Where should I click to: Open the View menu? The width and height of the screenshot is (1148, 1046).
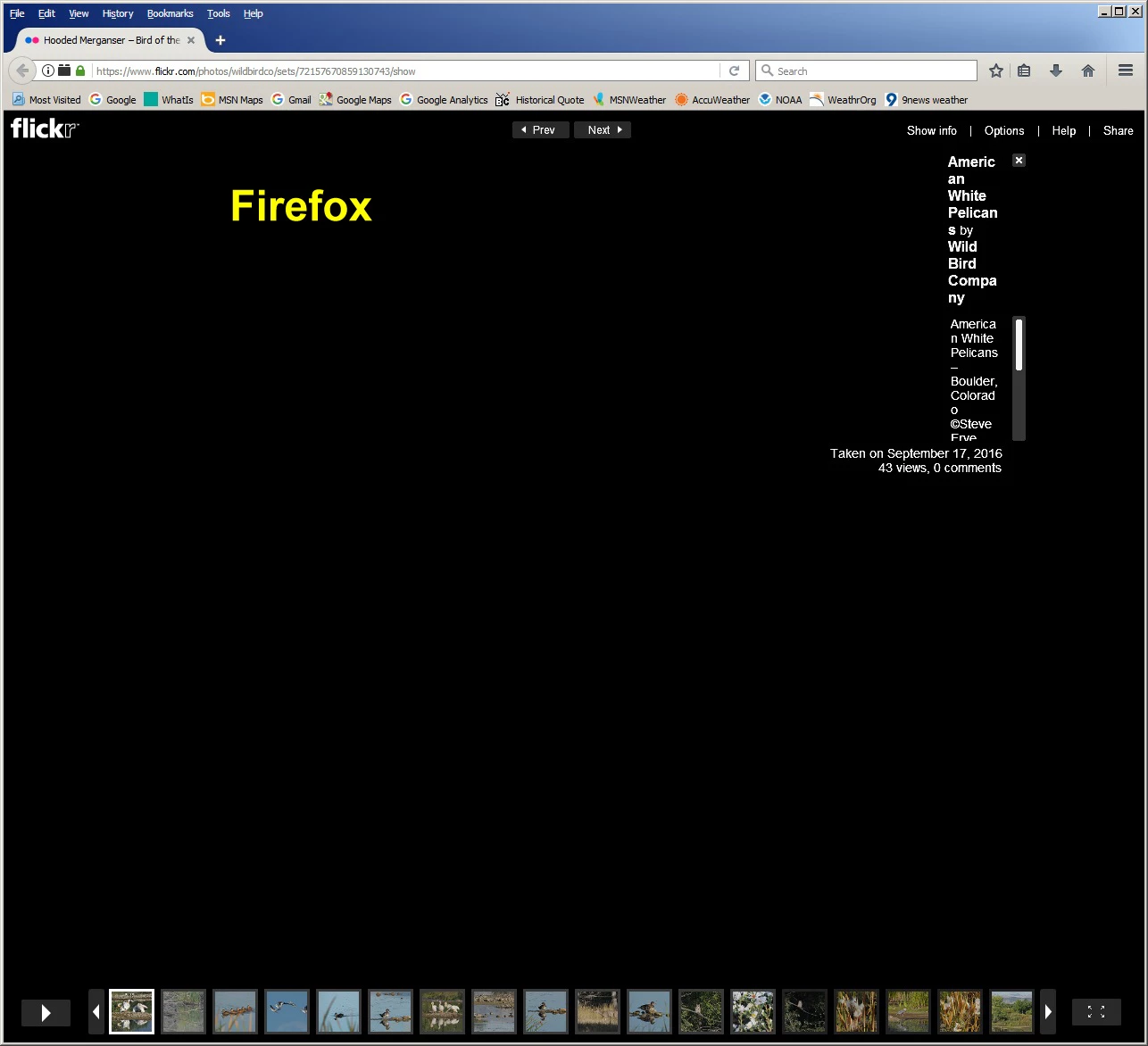point(79,13)
